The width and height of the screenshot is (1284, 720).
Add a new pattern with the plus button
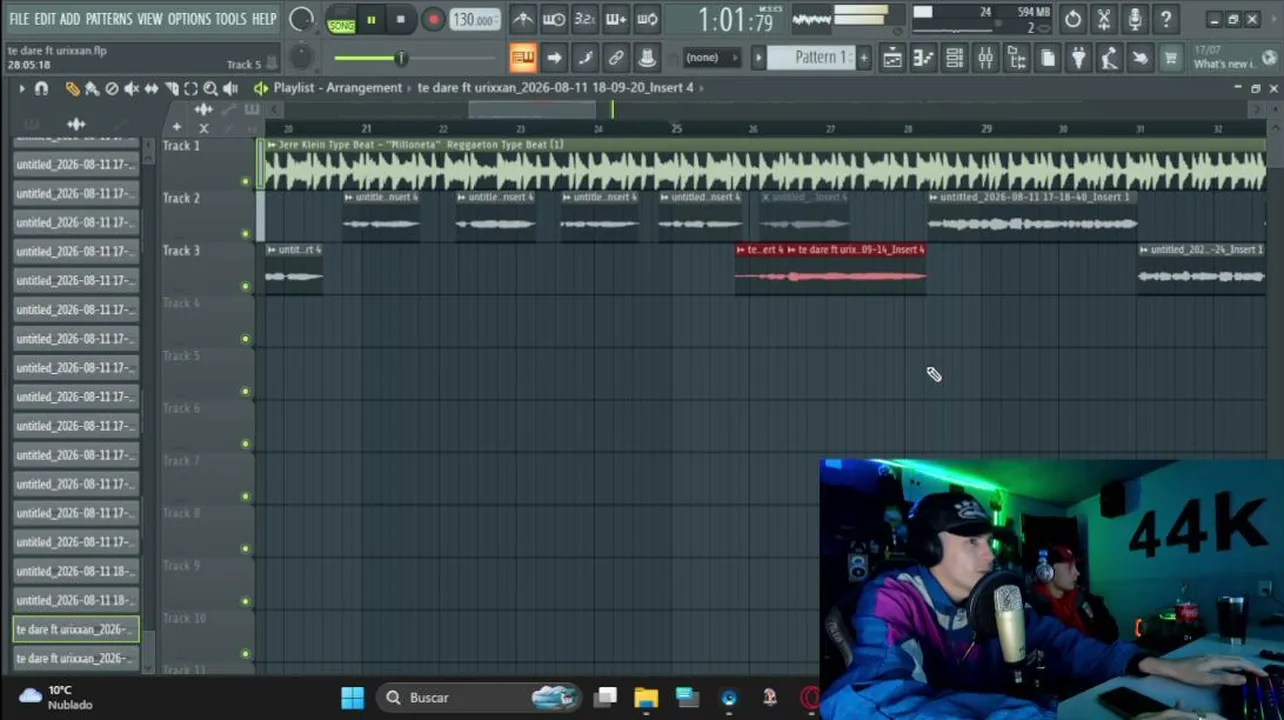(864, 58)
